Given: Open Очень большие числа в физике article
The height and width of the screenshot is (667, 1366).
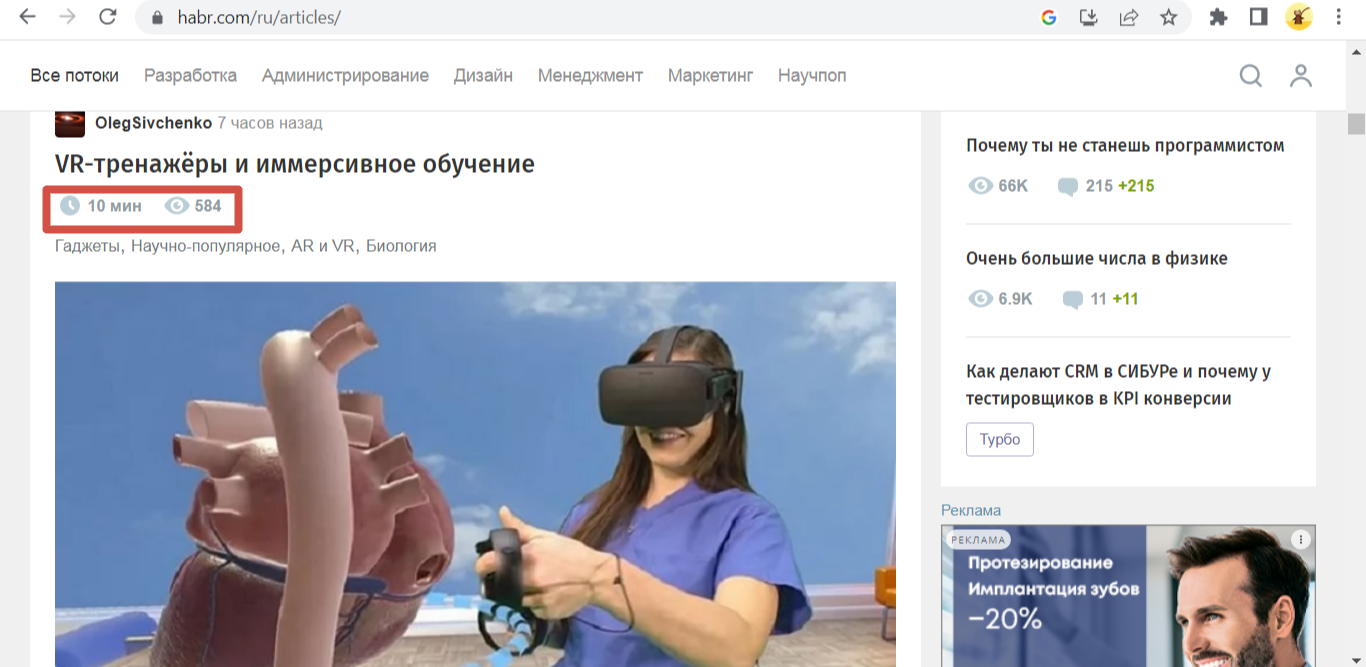Looking at the screenshot, I should [1097, 259].
